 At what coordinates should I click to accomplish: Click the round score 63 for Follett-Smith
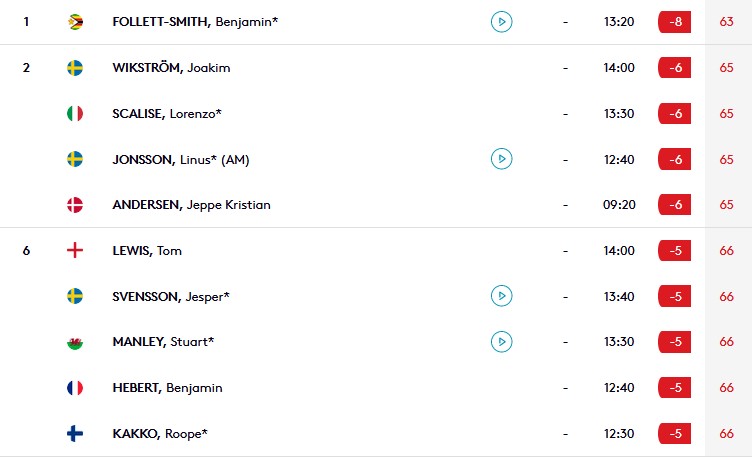coord(726,22)
